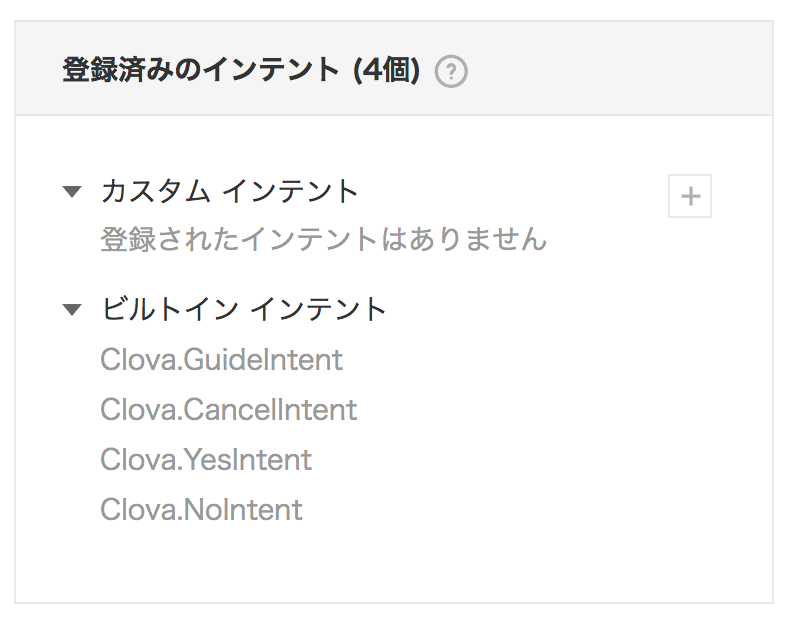Screen dimensions: 802x642
Task: Click empty space below Clova.NoIntent
Action: tap(394, 563)
